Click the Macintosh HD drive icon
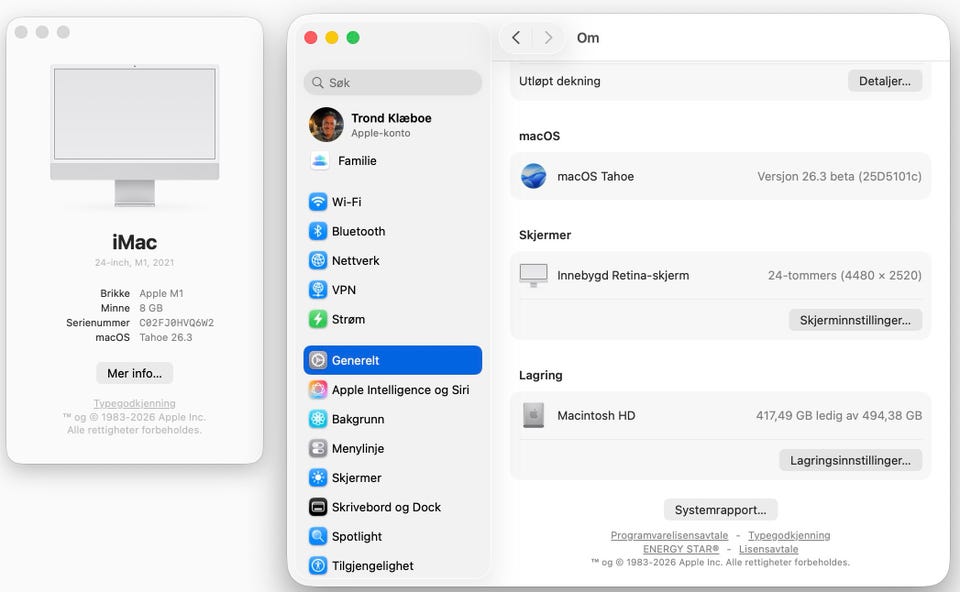The height and width of the screenshot is (592, 960). 533,415
